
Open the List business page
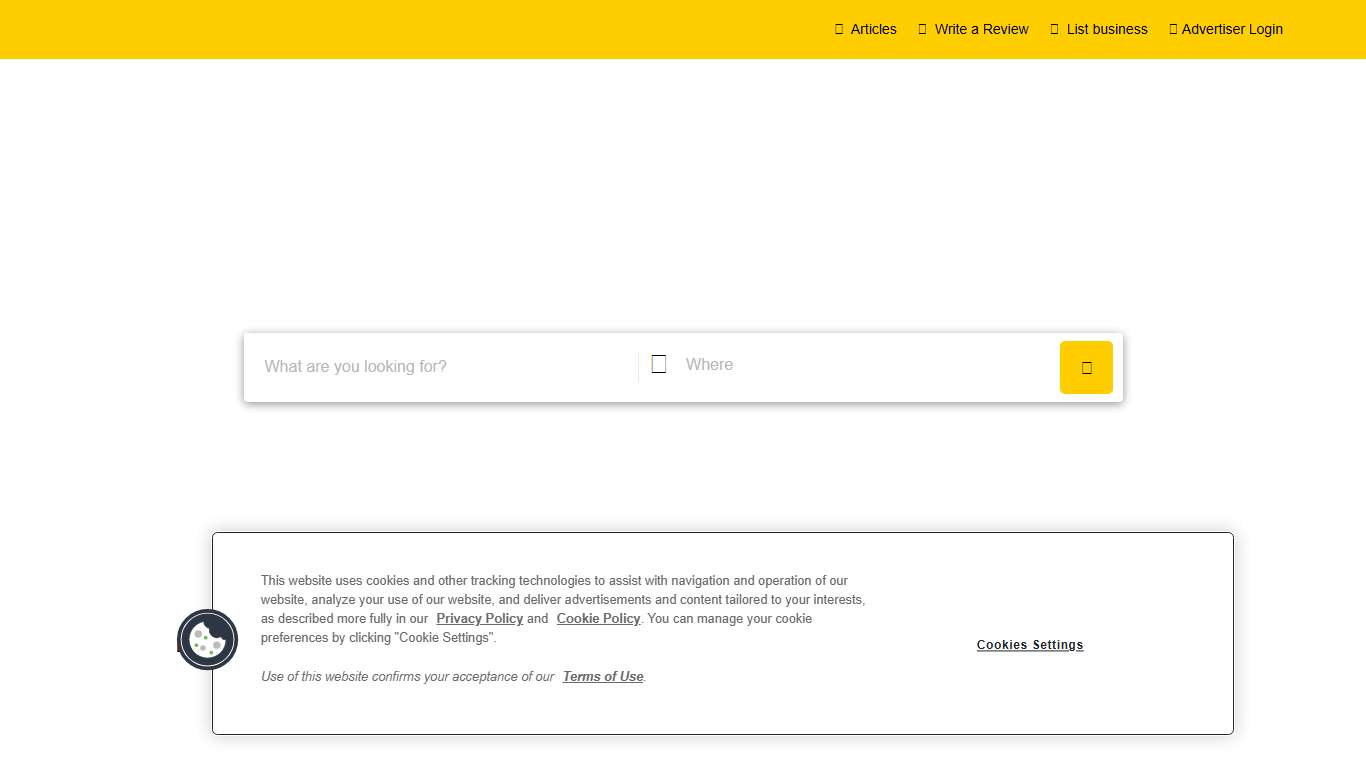(x=1107, y=29)
